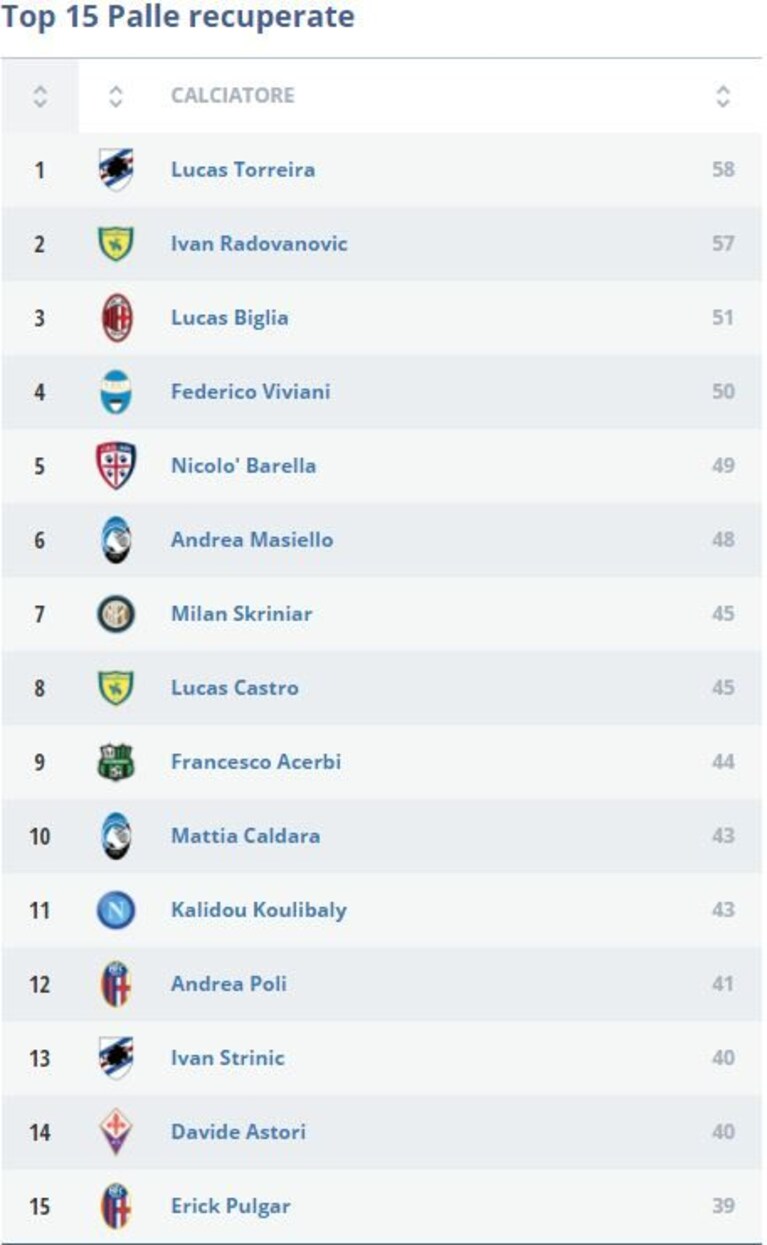Sort by team using second column arrows
Viewport: 767px width, 1245px height.
[116, 96]
